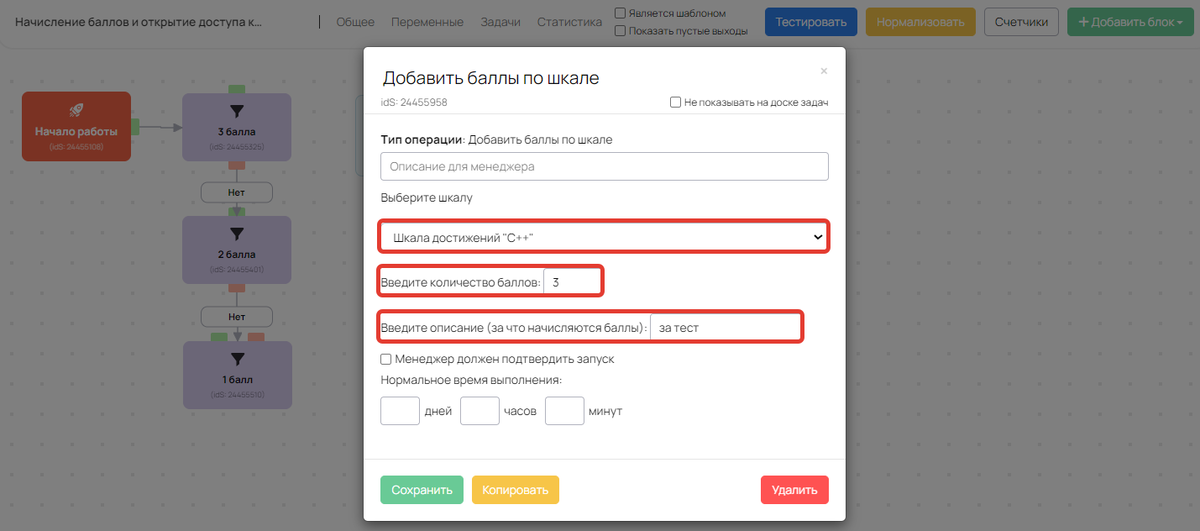
Task: Click the rocket icon on start block
Action: tap(76, 110)
